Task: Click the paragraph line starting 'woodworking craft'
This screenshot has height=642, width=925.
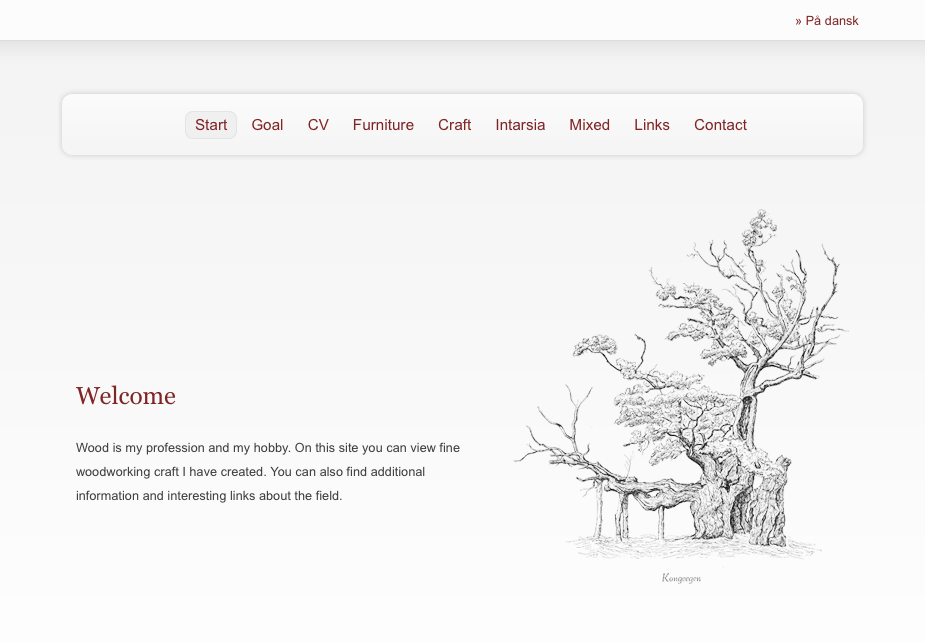Action: pyautogui.click(x=250, y=472)
